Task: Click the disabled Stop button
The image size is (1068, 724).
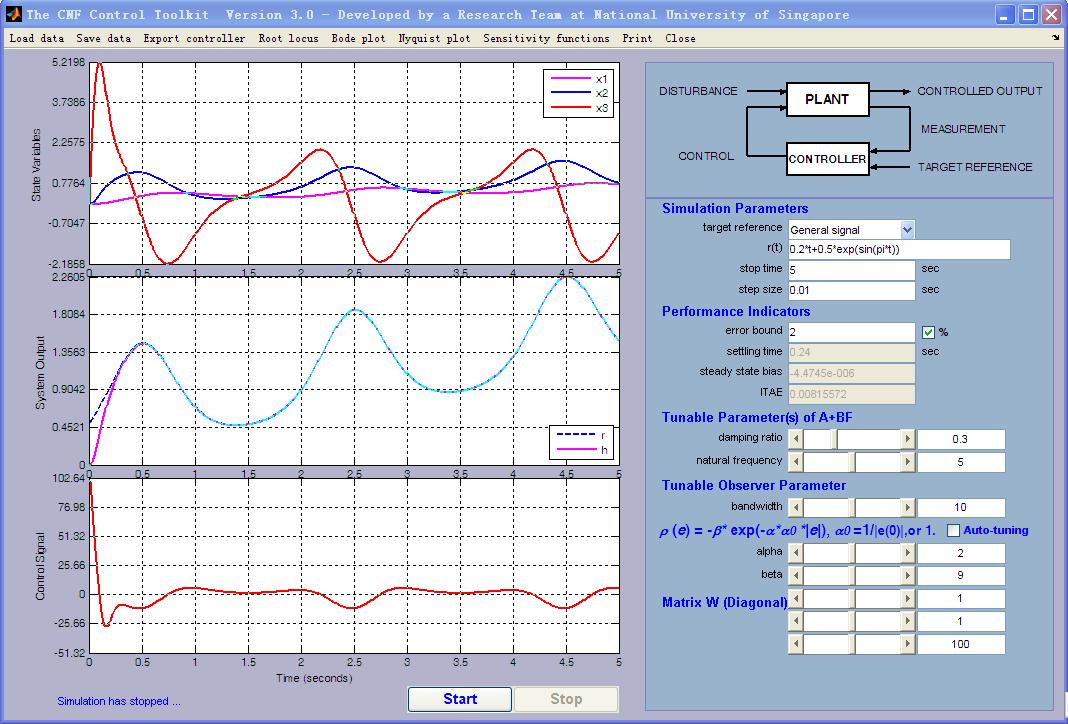Action: tap(566, 699)
